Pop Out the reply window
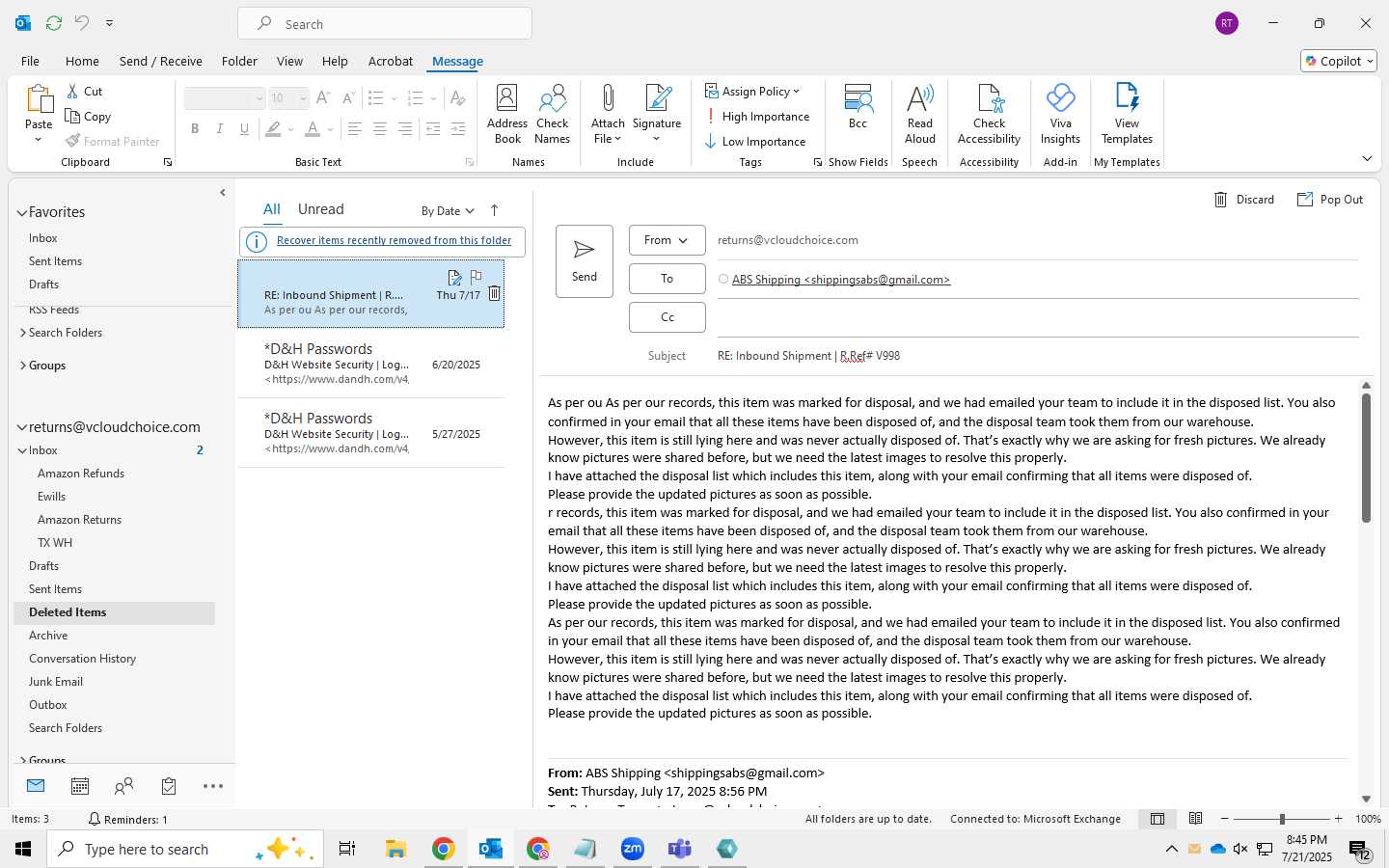The height and width of the screenshot is (868, 1389). tap(1330, 200)
